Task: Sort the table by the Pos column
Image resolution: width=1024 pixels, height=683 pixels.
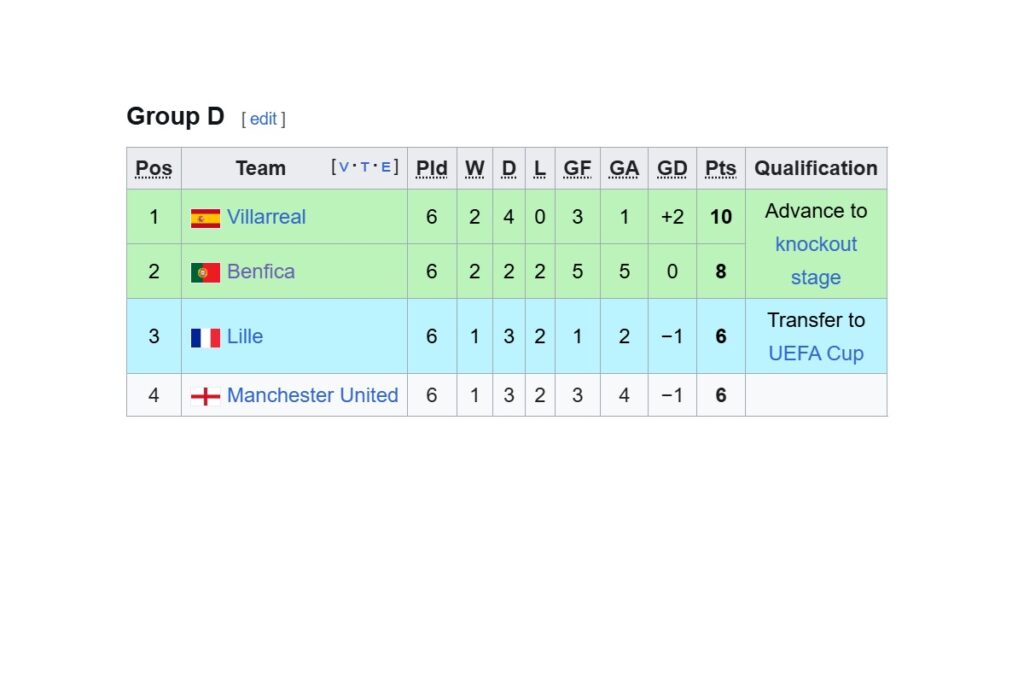Action: coord(153,167)
